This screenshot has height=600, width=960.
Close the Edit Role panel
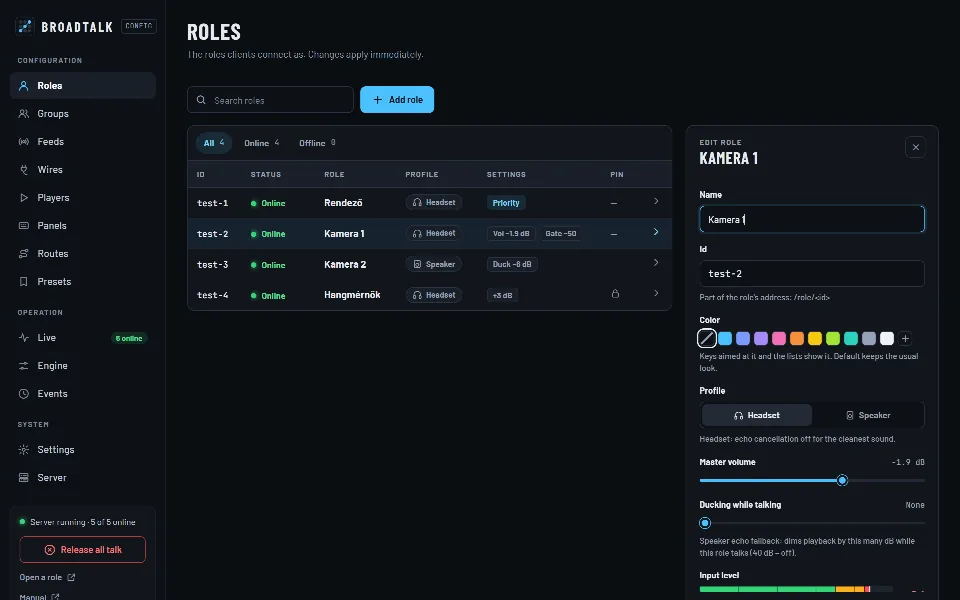click(x=915, y=147)
